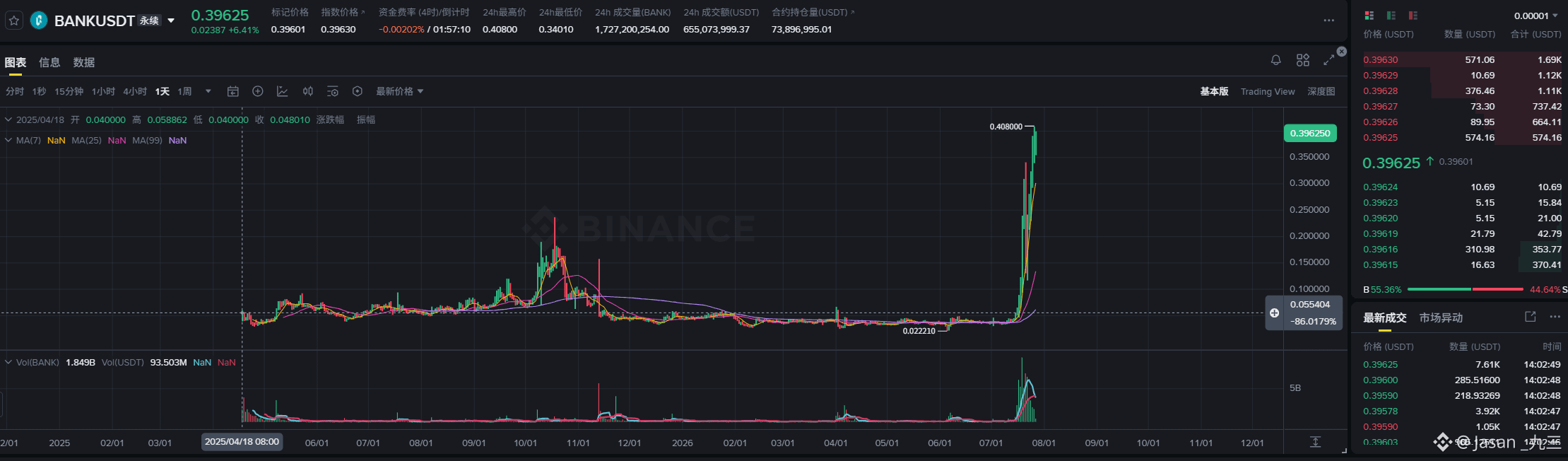The height and width of the screenshot is (461, 1568).
Task: Click the chart corner adjust handle icon
Action: click(1345, 450)
